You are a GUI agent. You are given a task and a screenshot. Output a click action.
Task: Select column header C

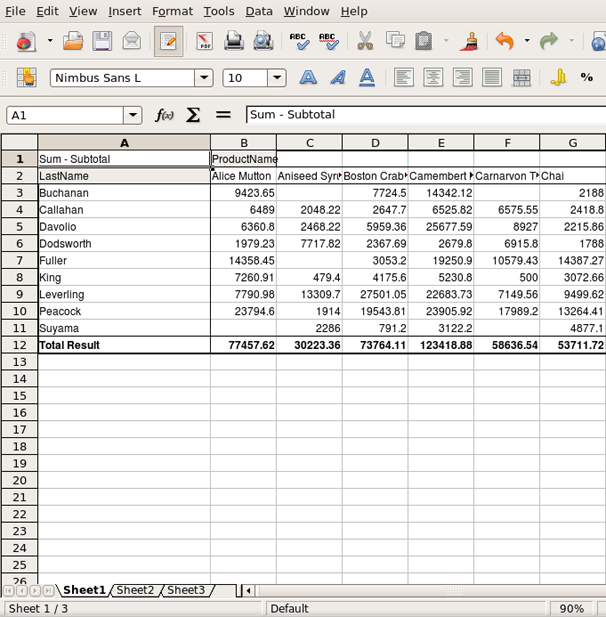(309, 142)
